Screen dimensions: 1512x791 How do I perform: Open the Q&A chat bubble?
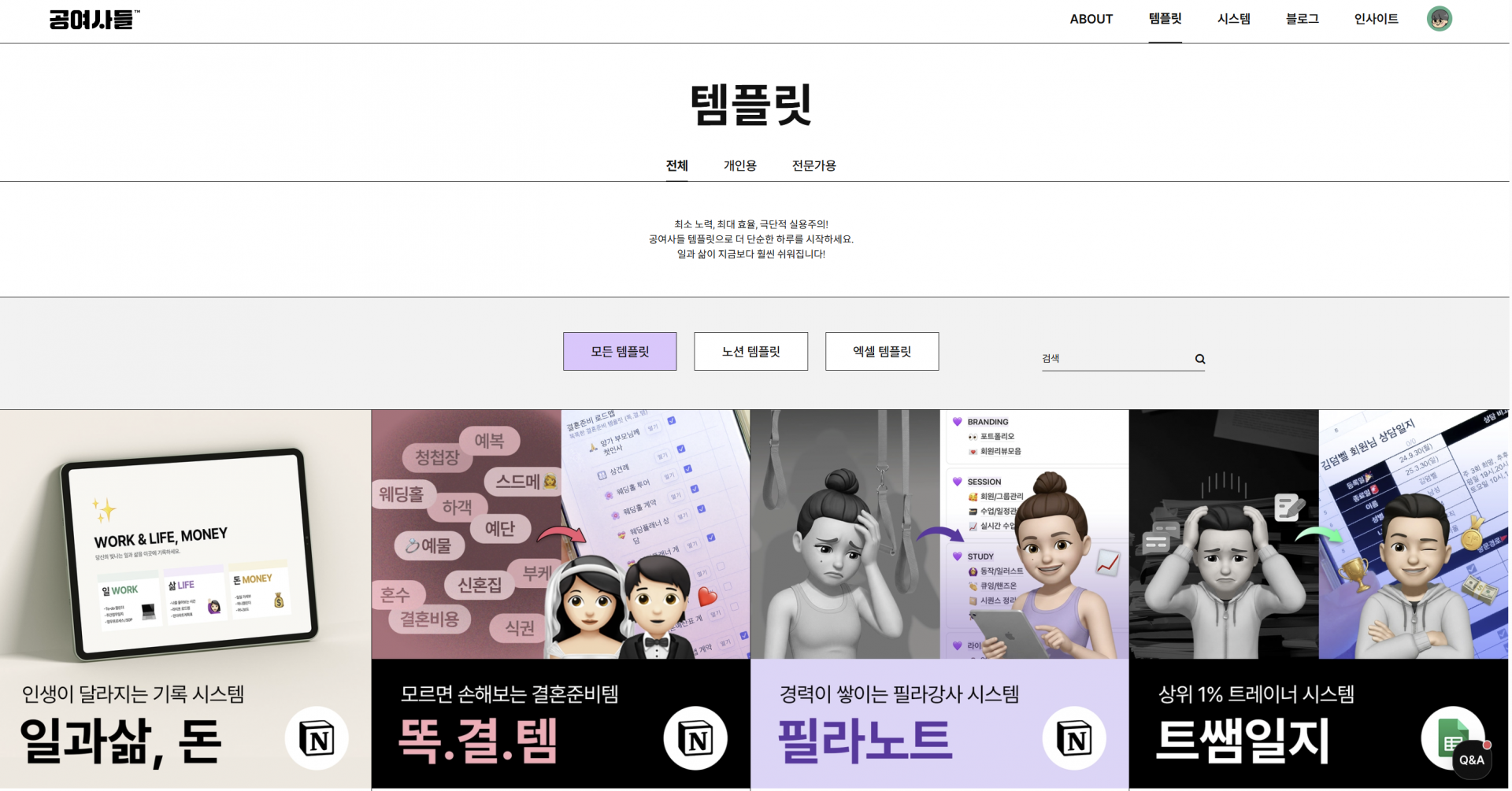click(1471, 760)
